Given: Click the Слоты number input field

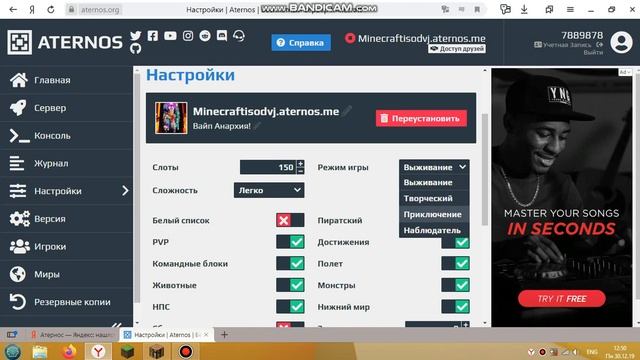Looking at the screenshot, I should 268,167.
